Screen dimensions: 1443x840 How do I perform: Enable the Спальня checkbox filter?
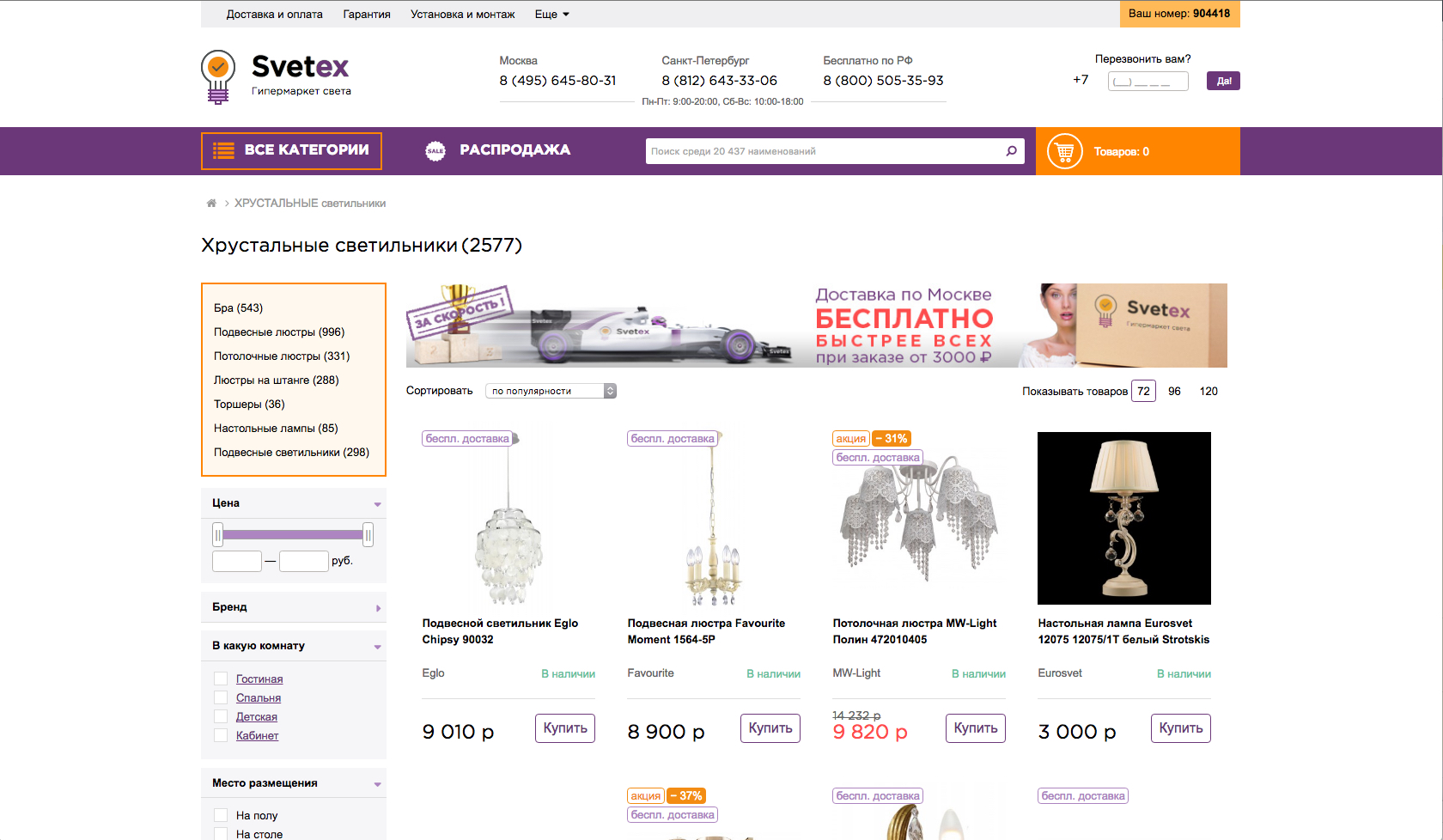coord(221,698)
